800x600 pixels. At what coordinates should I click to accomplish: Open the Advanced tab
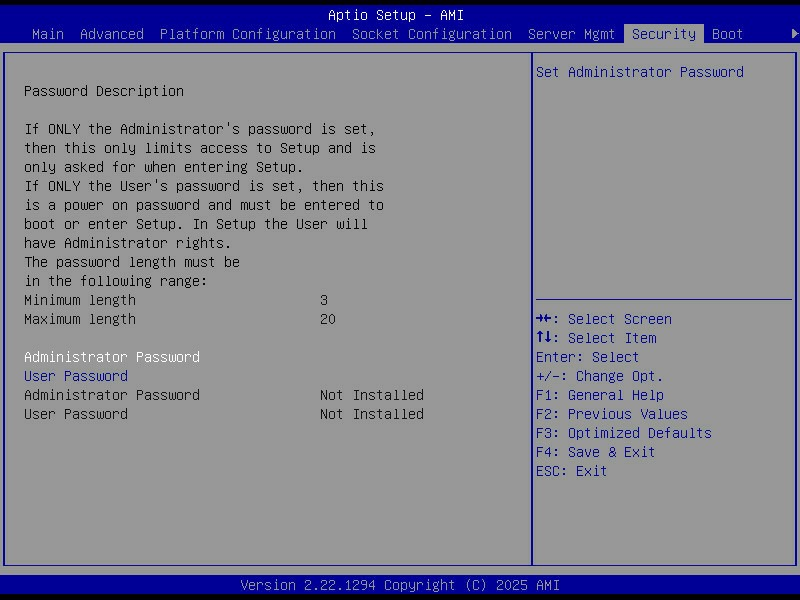click(111, 34)
